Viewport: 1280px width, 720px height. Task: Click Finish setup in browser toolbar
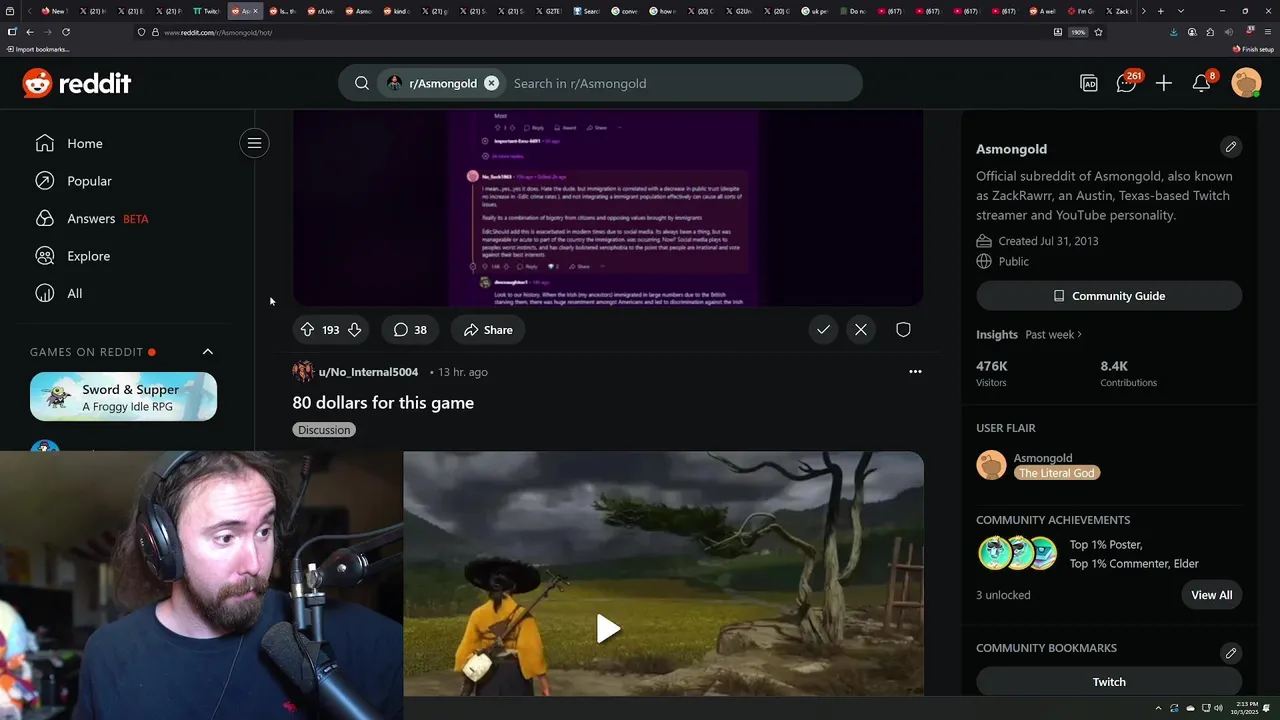[1254, 49]
